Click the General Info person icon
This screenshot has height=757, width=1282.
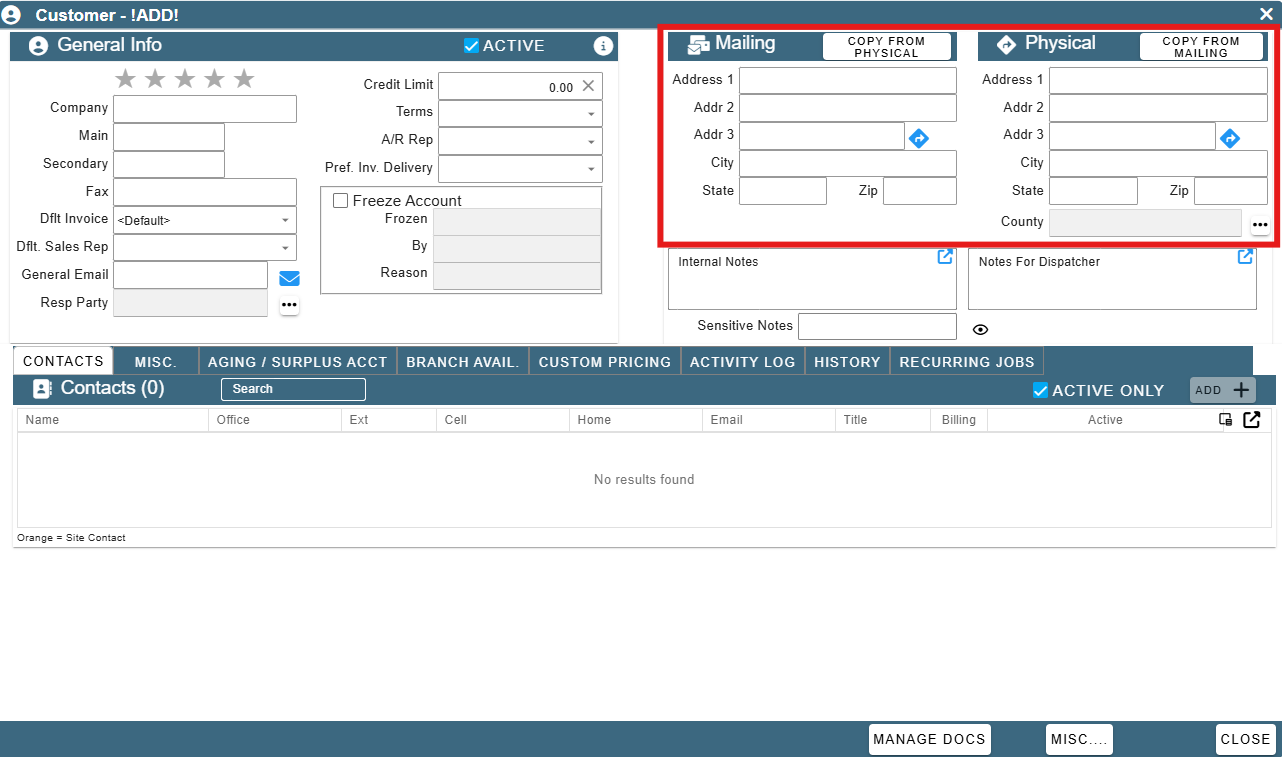pyautogui.click(x=38, y=46)
